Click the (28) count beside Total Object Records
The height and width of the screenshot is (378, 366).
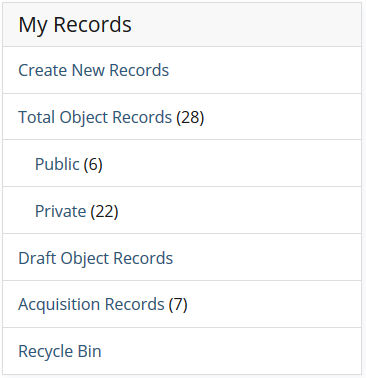click(190, 117)
